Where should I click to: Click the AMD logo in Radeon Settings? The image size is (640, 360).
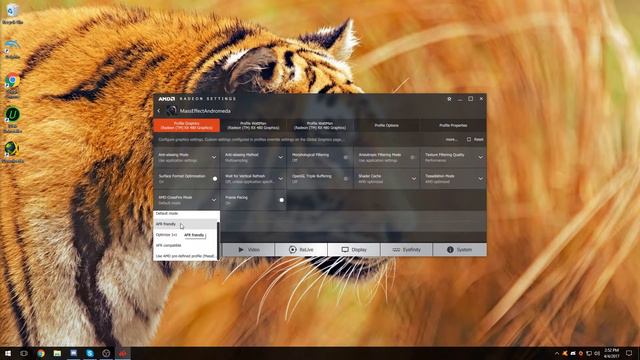coord(167,99)
